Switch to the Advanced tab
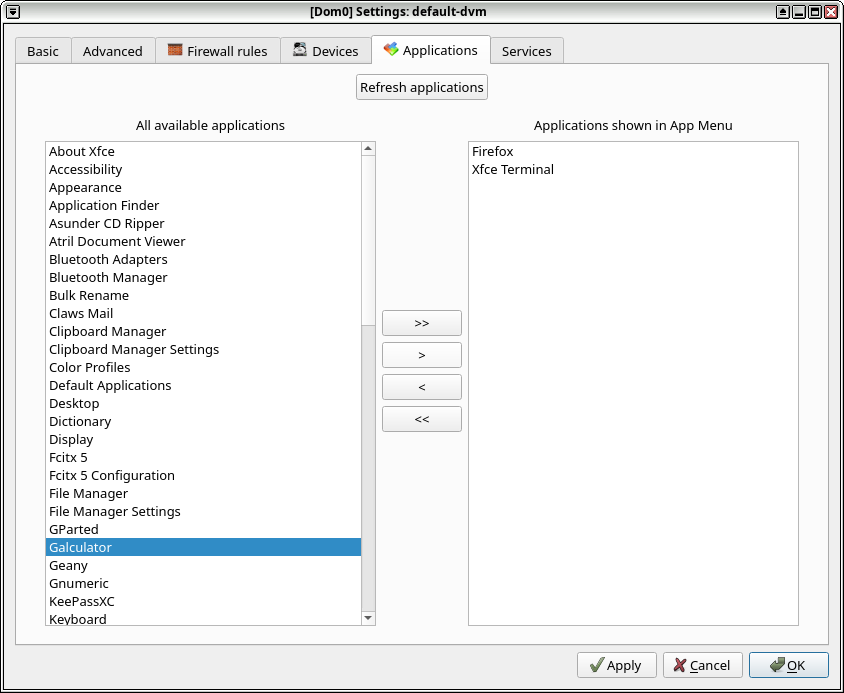 pyautogui.click(x=113, y=51)
